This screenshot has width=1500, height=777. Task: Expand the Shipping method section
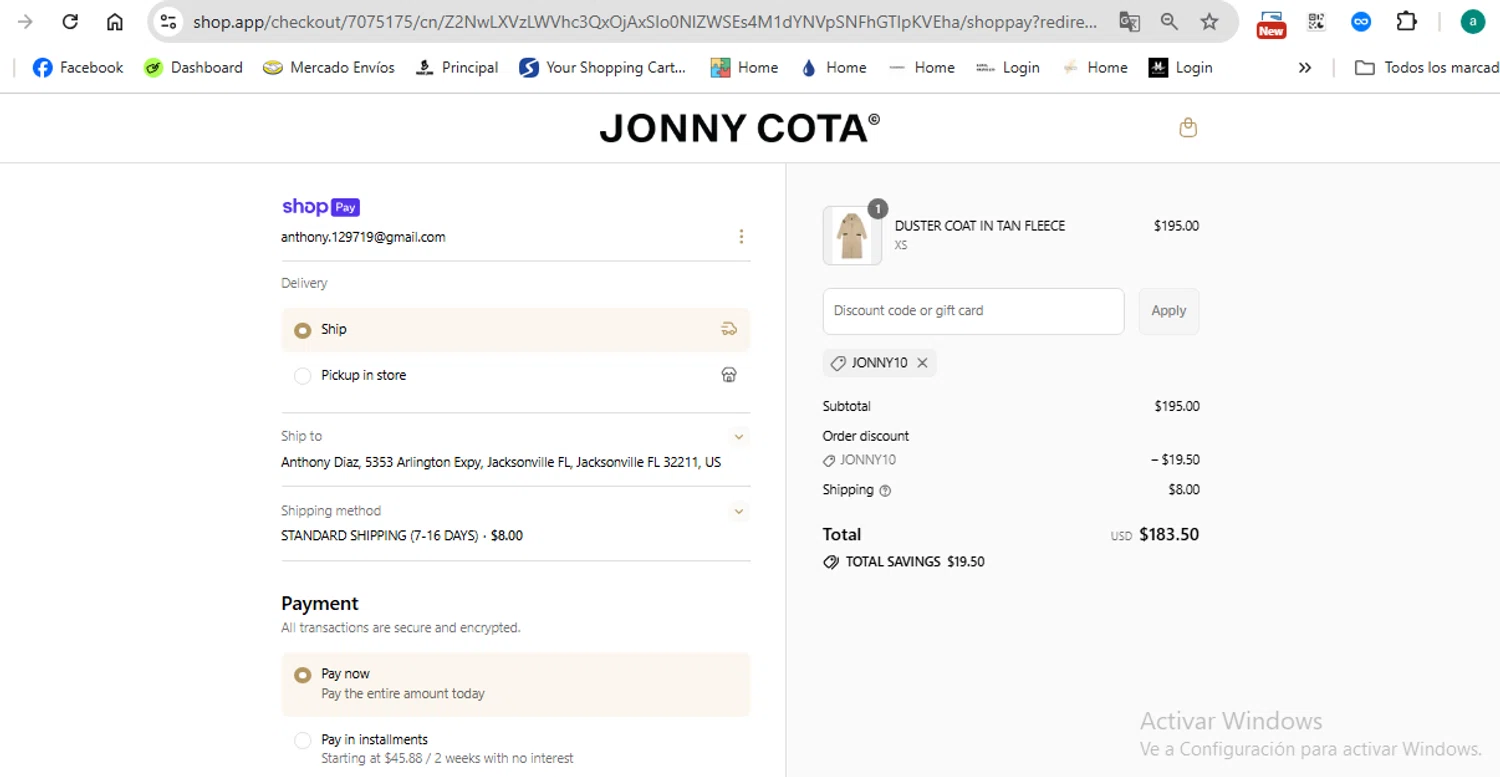click(x=739, y=511)
